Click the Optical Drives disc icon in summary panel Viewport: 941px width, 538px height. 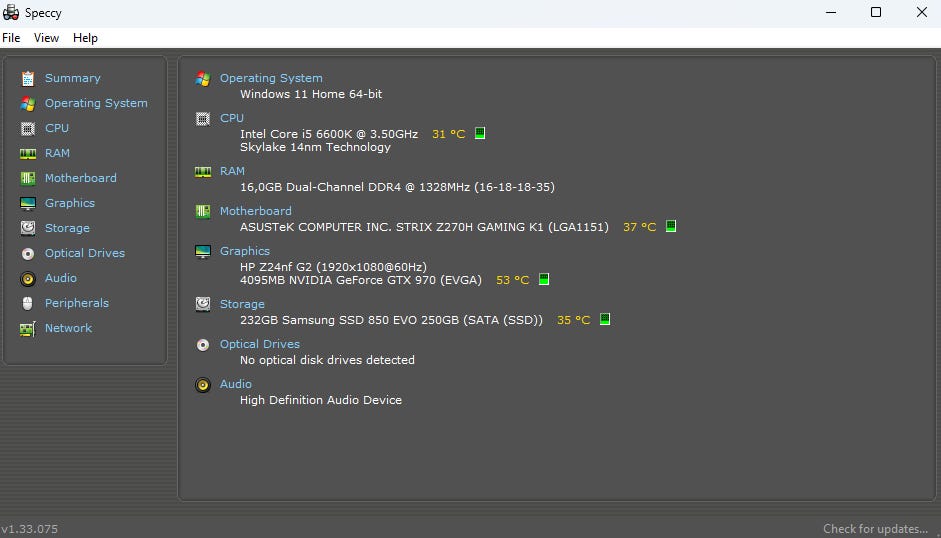tap(203, 345)
